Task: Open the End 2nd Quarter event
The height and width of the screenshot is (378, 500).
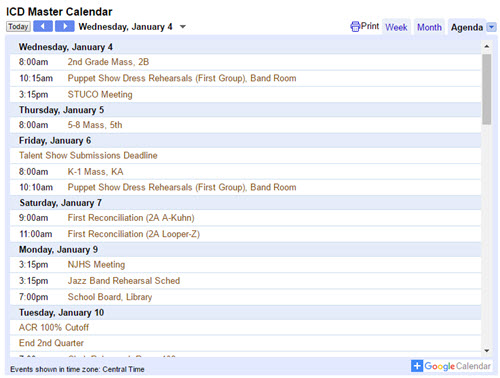Action: coord(51,343)
